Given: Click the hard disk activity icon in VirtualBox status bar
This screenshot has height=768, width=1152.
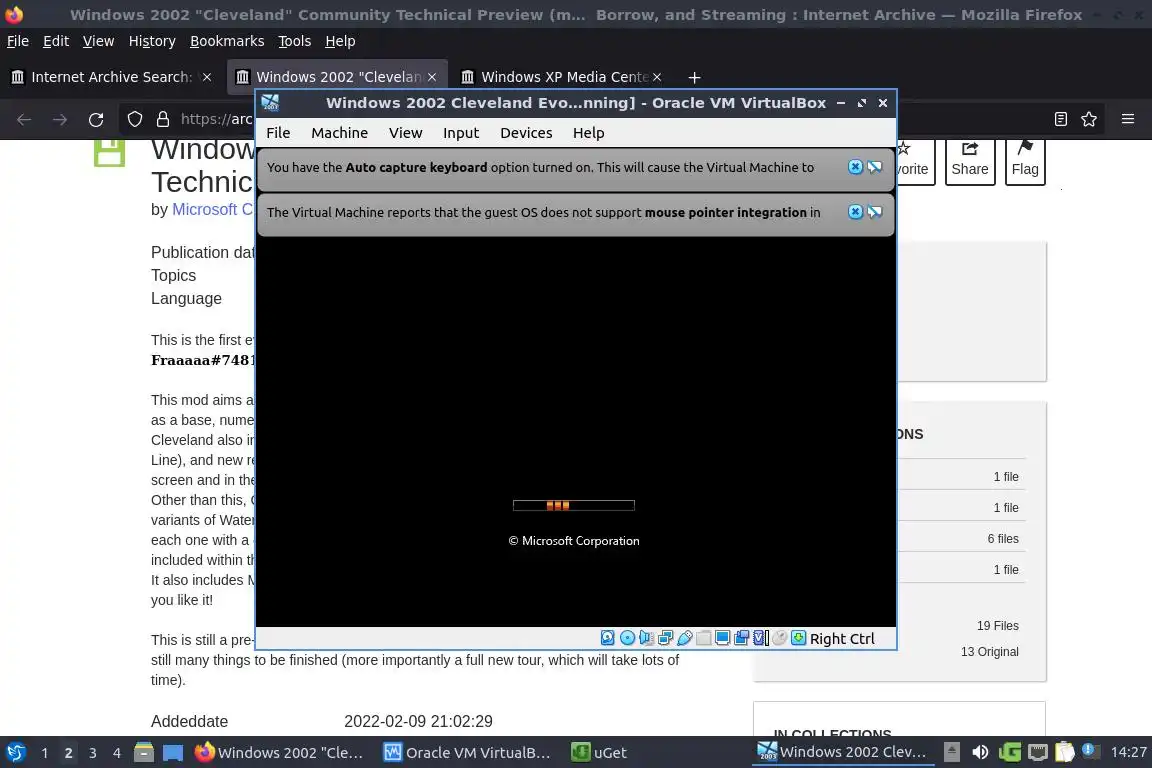Looking at the screenshot, I should pyautogui.click(x=608, y=638).
